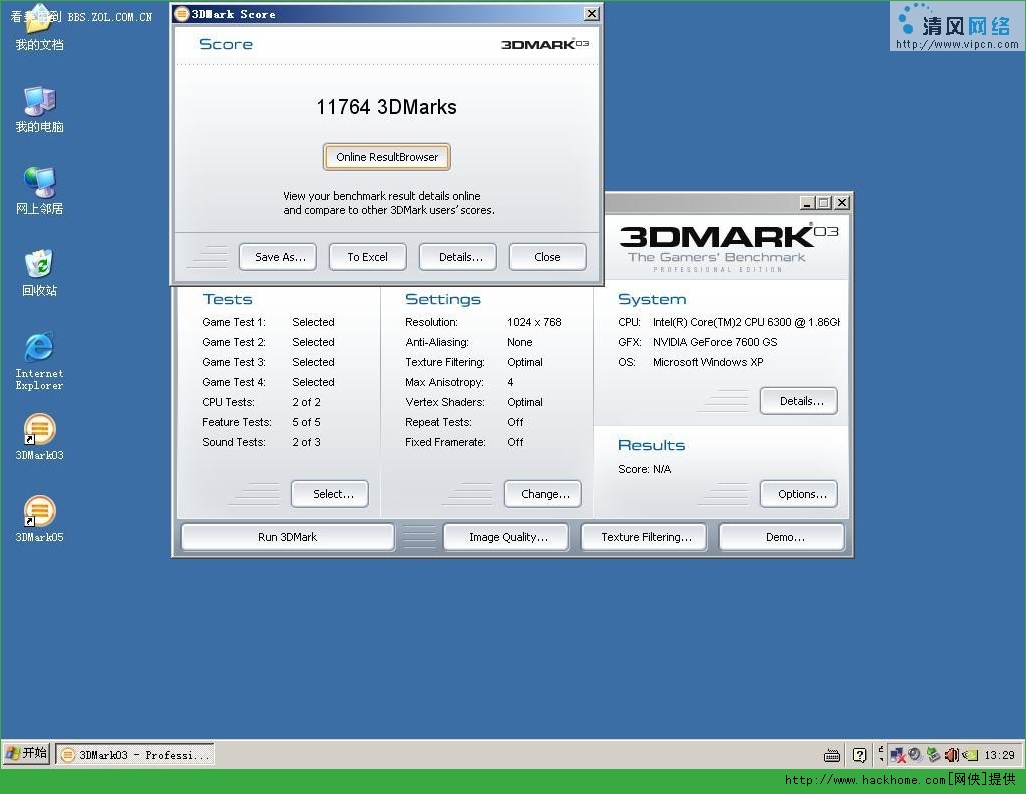
Task: Click the Resolution value 1024 x 768
Action: pyautogui.click(x=534, y=322)
